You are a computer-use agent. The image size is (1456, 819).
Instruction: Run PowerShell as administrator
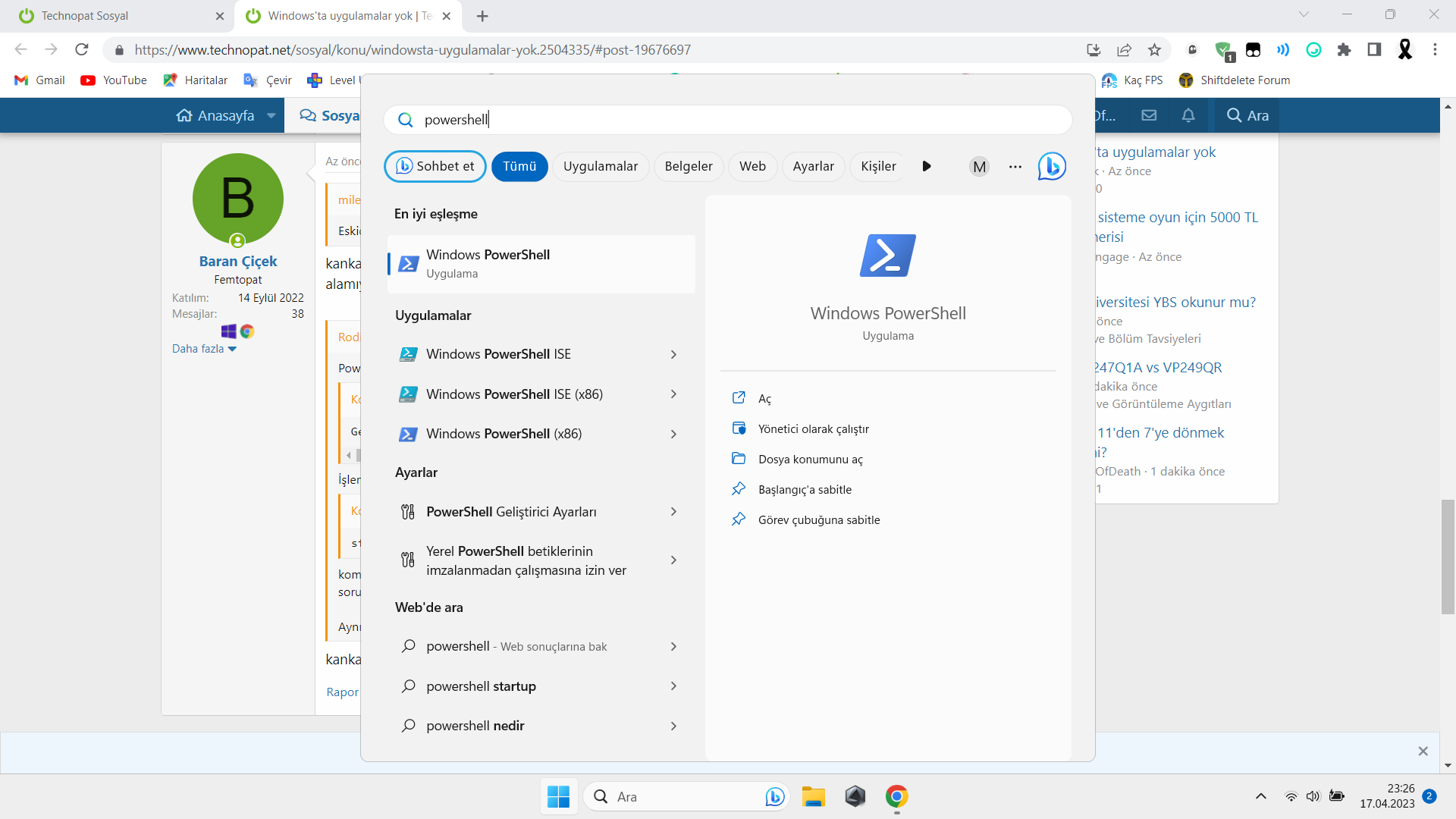click(x=813, y=429)
